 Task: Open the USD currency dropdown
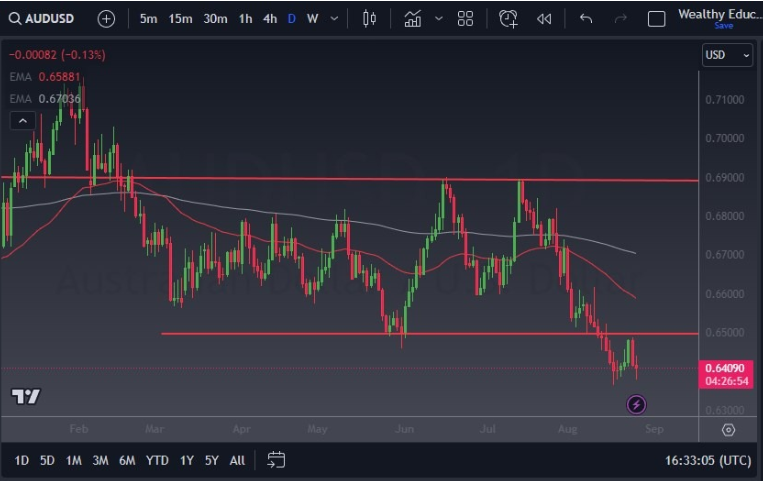[x=727, y=55]
